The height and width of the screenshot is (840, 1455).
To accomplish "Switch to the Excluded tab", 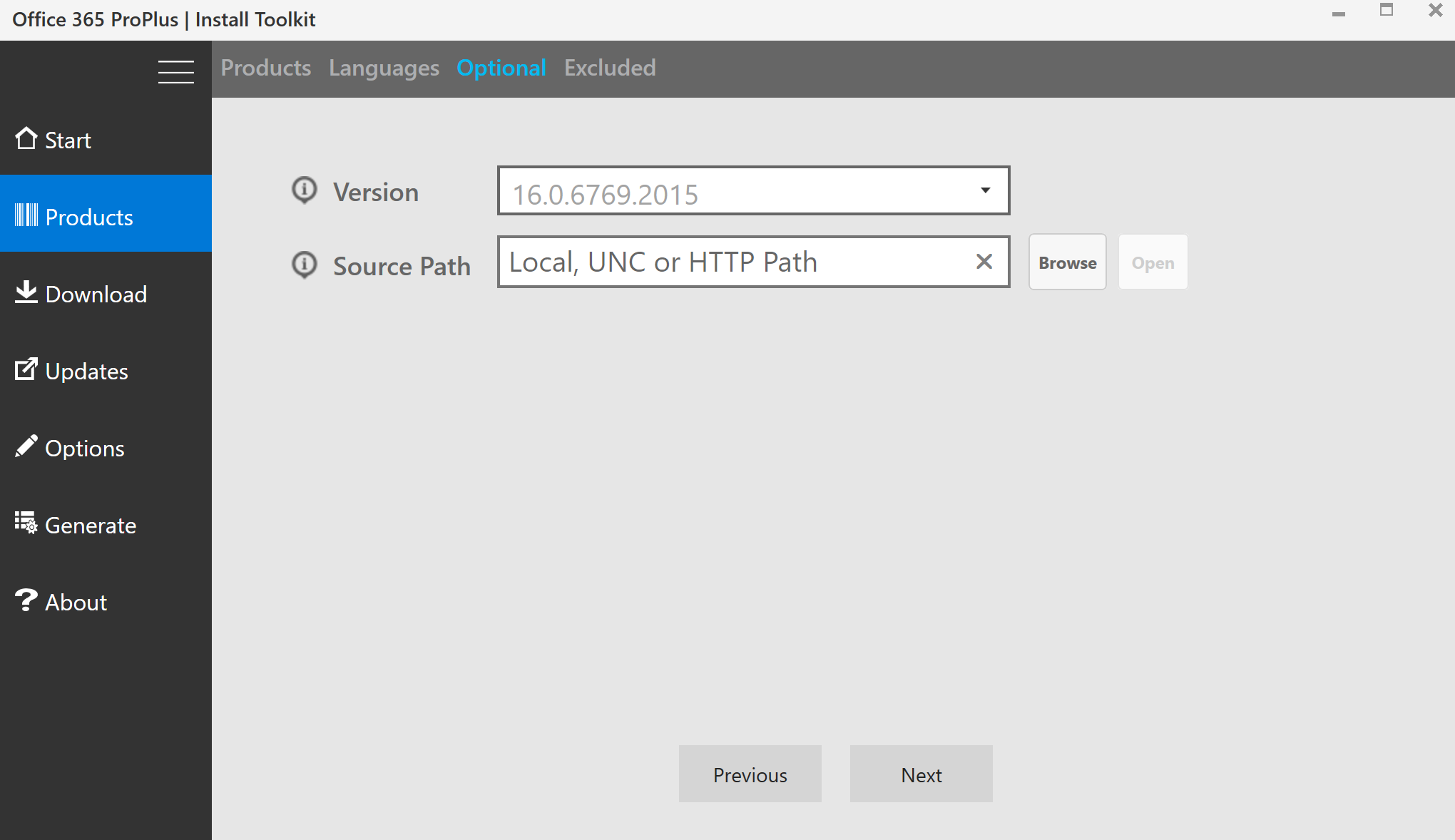I will tap(610, 68).
